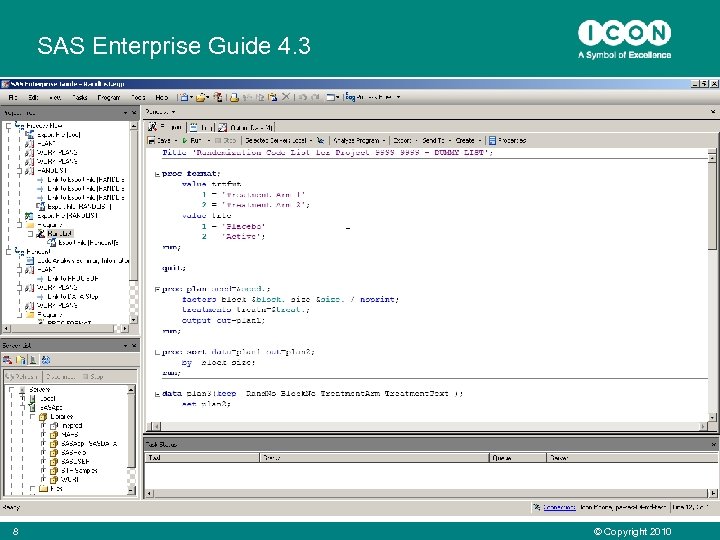Click the Paste clipboard toolbar icon
The width and height of the screenshot is (720, 540).
[273, 97]
